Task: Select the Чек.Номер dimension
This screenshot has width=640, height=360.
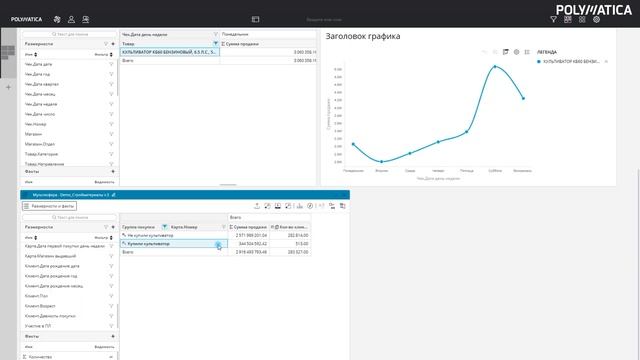Action: [x=36, y=124]
